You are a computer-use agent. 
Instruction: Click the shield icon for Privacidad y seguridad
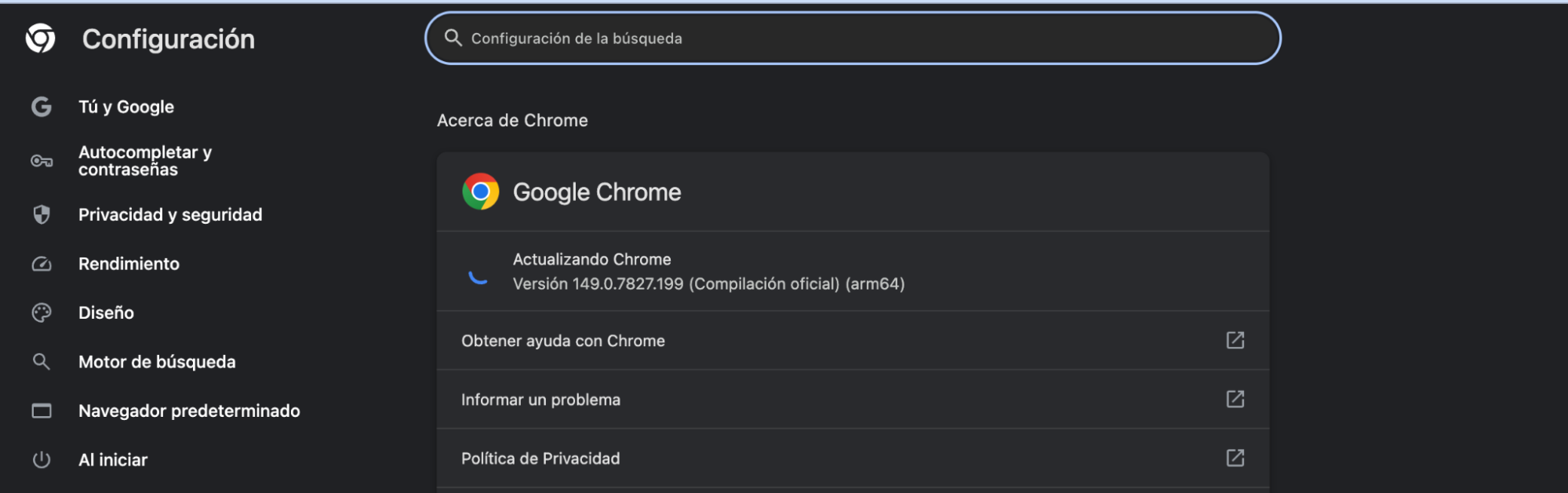click(42, 214)
